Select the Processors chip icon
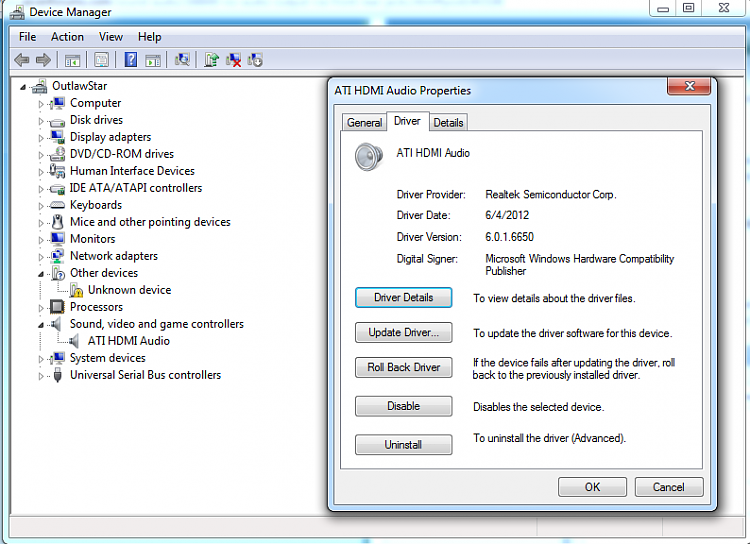Viewport: 750px width, 544px height. point(57,307)
